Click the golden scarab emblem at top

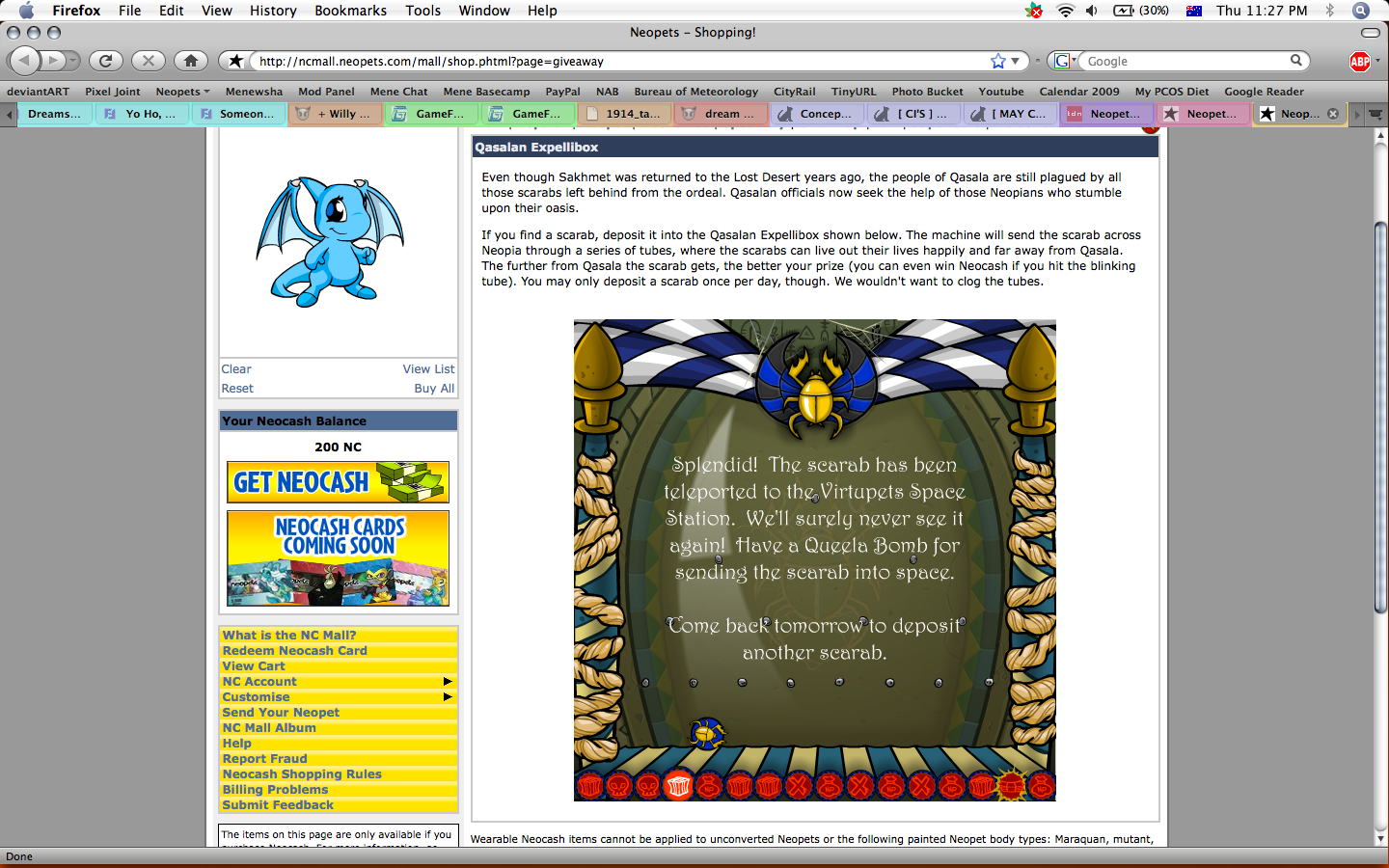815,395
